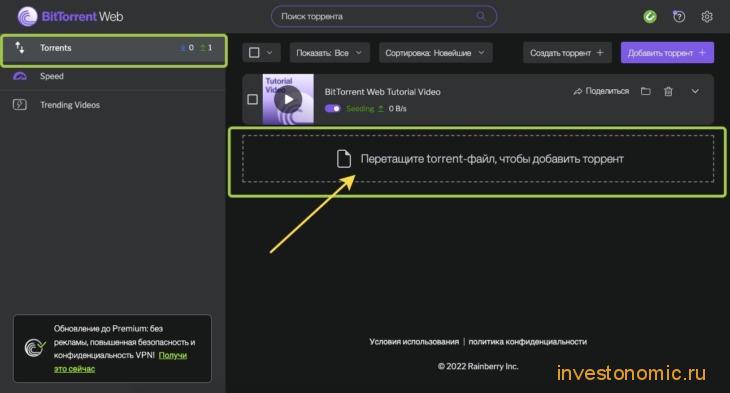Screen dimensions: 730x393
Task: Expand the tutorial torrent details chevron
Action: click(x=695, y=91)
